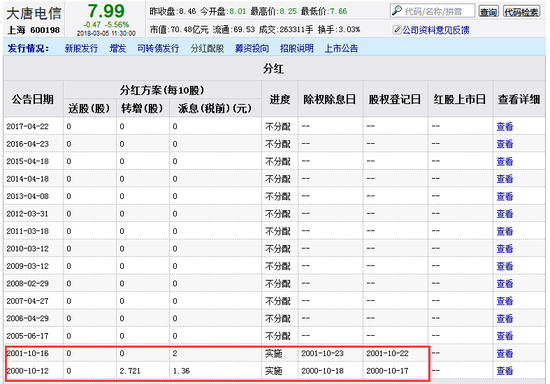View details for 2006-04-29 row

[505, 318]
